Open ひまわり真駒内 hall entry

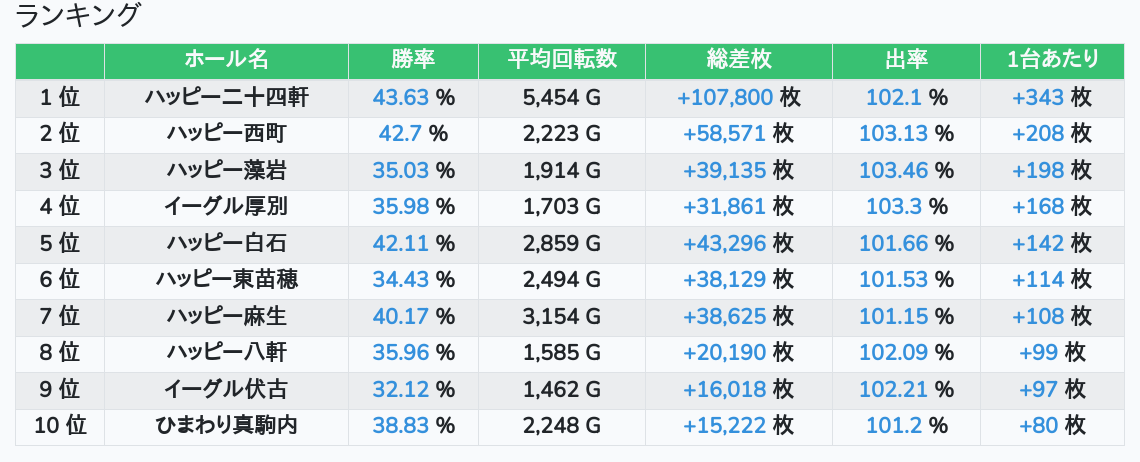[x=226, y=425]
